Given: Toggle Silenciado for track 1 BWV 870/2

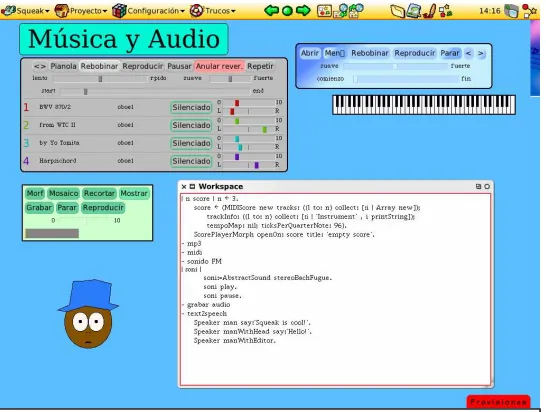Looking at the screenshot, I should click(191, 108).
